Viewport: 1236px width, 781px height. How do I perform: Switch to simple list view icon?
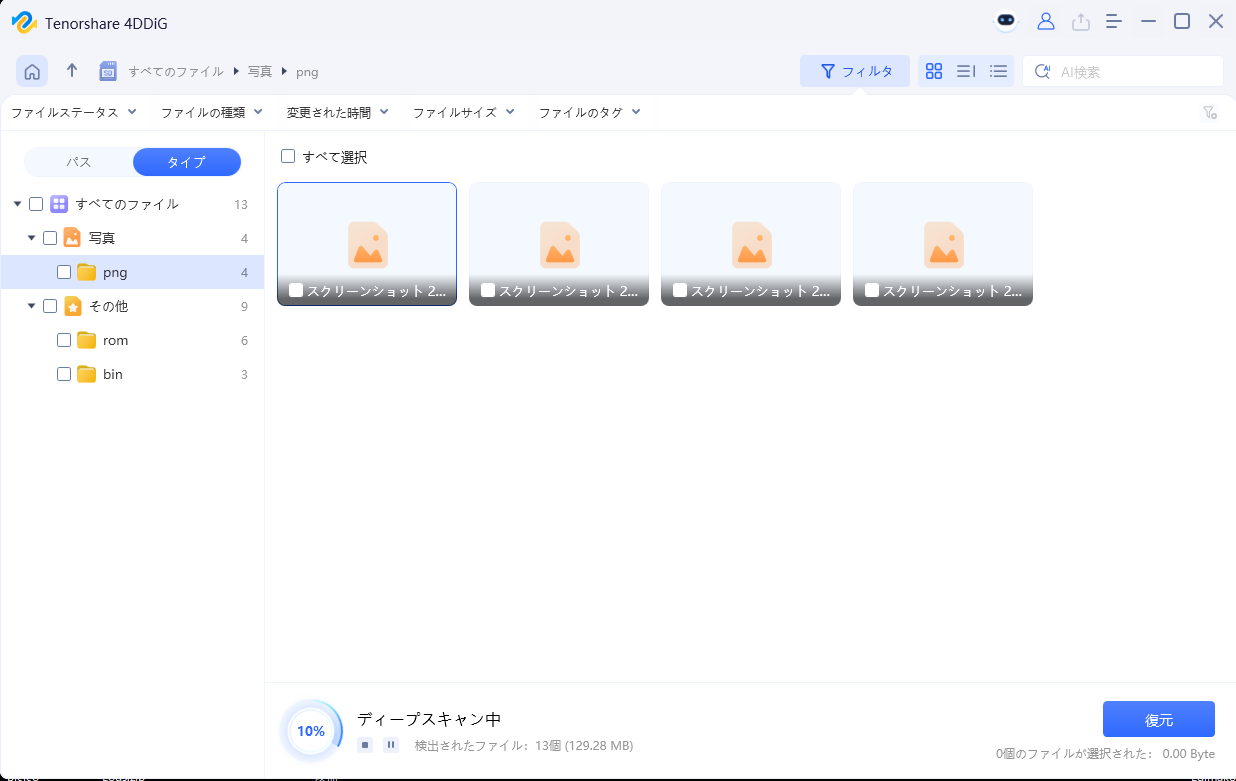tap(998, 71)
